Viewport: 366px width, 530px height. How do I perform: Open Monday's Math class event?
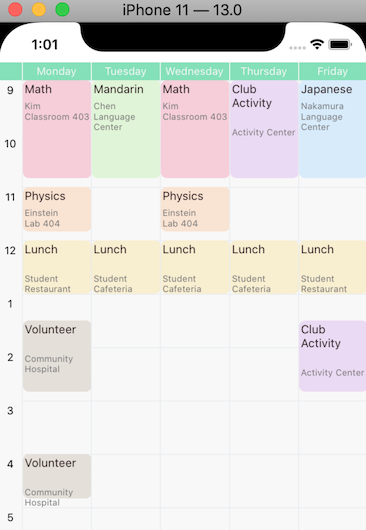pos(57,129)
